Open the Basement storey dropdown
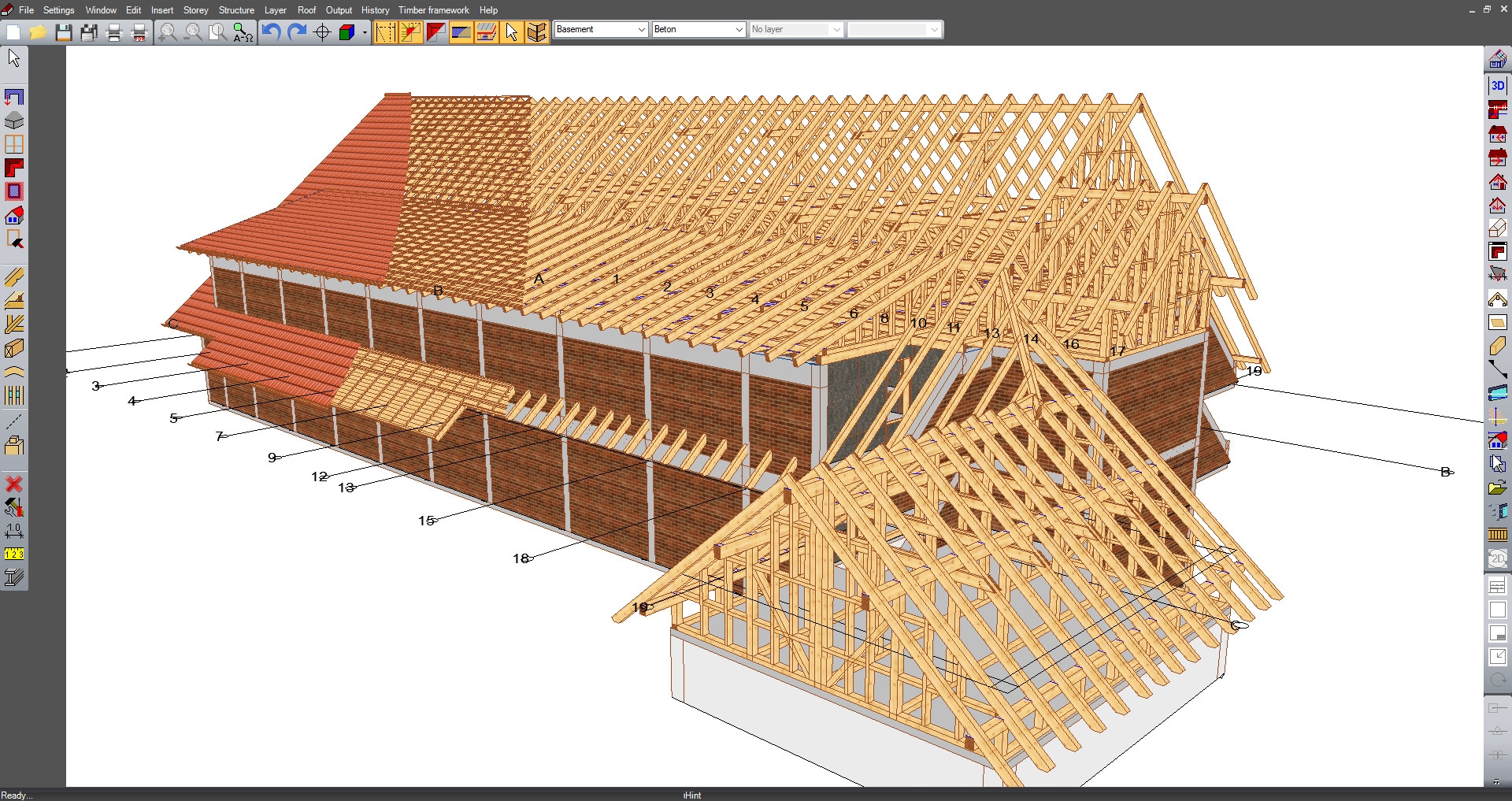Screen dimensions: 1512x801 (x=601, y=29)
